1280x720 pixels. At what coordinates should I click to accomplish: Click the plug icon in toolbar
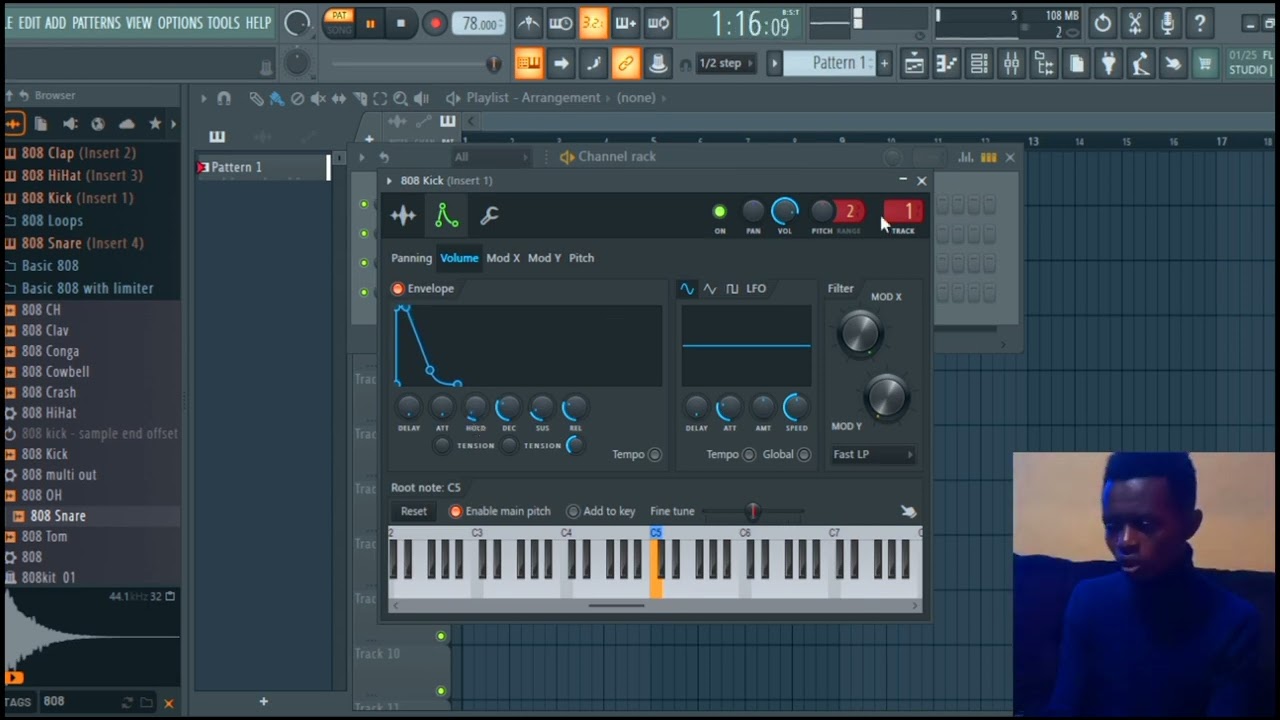coord(1108,65)
